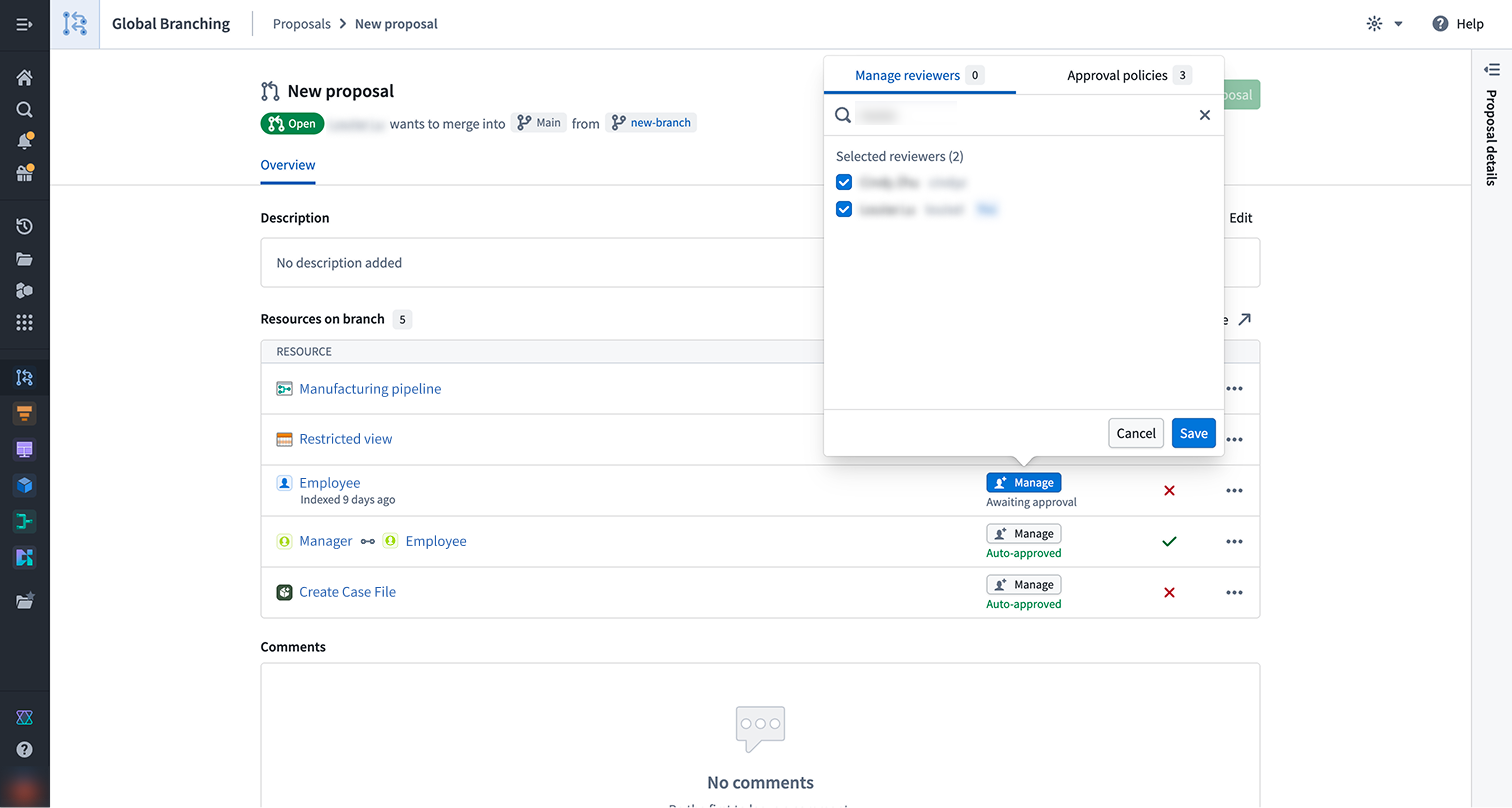
Task: Open more options for Create Case File row
Action: tap(1235, 593)
